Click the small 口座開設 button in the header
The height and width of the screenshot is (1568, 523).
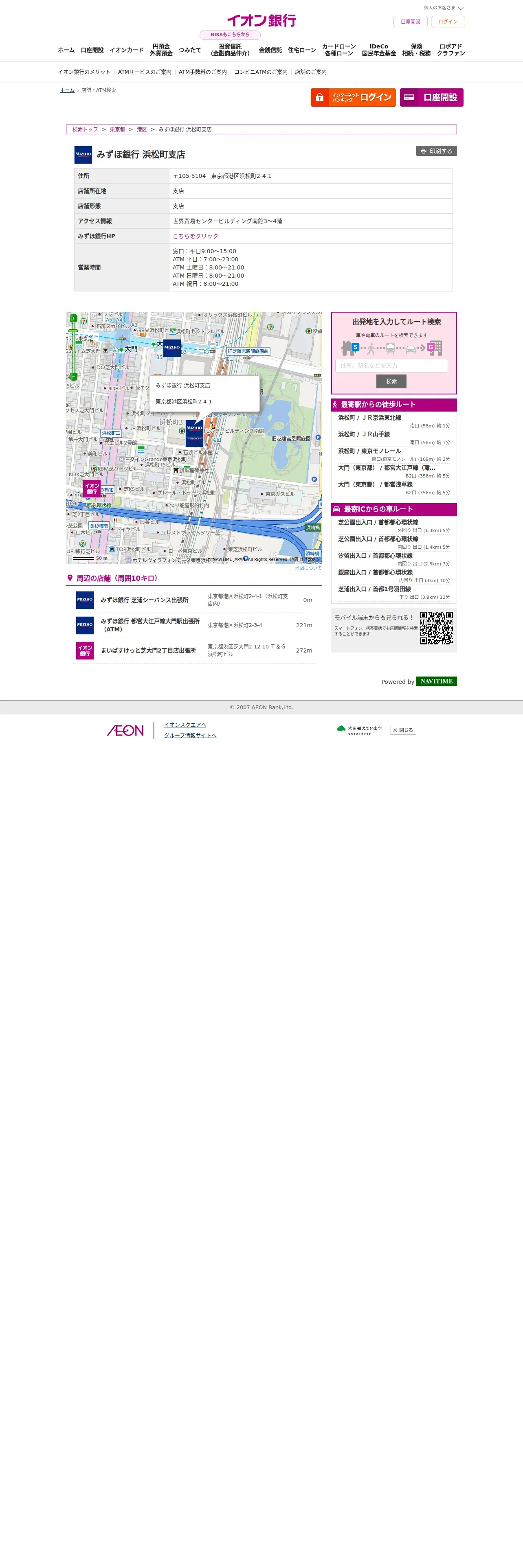410,21
